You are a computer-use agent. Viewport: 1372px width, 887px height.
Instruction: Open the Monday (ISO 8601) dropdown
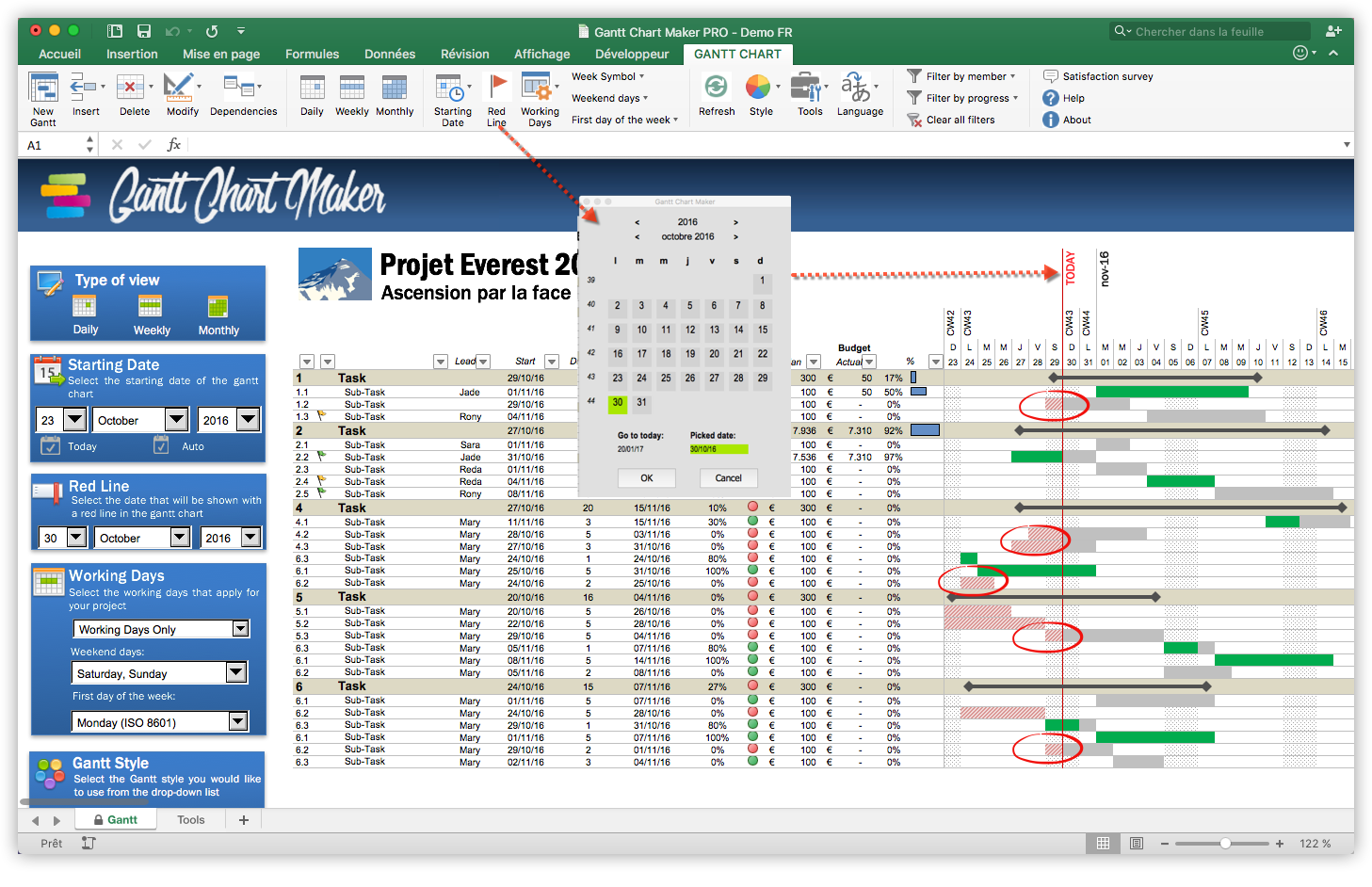(238, 722)
